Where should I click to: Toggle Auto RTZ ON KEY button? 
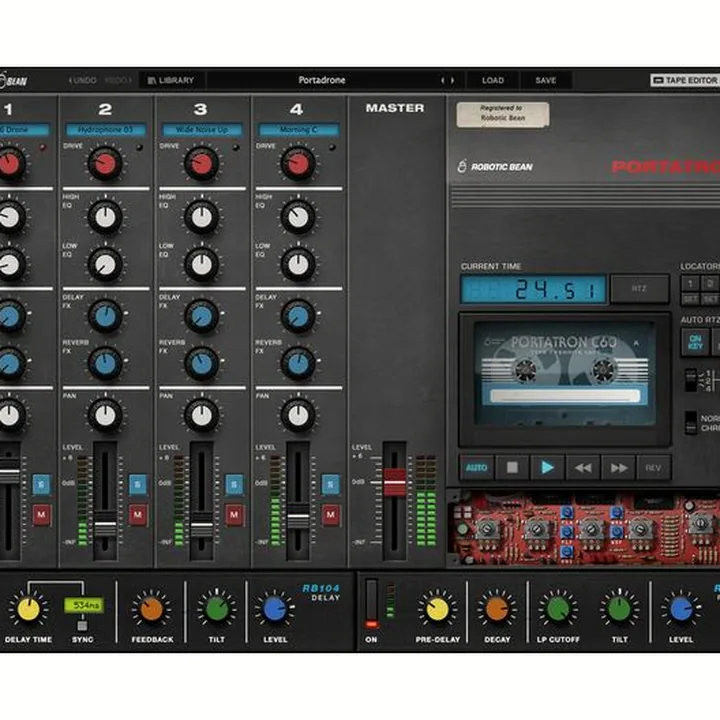coord(695,342)
